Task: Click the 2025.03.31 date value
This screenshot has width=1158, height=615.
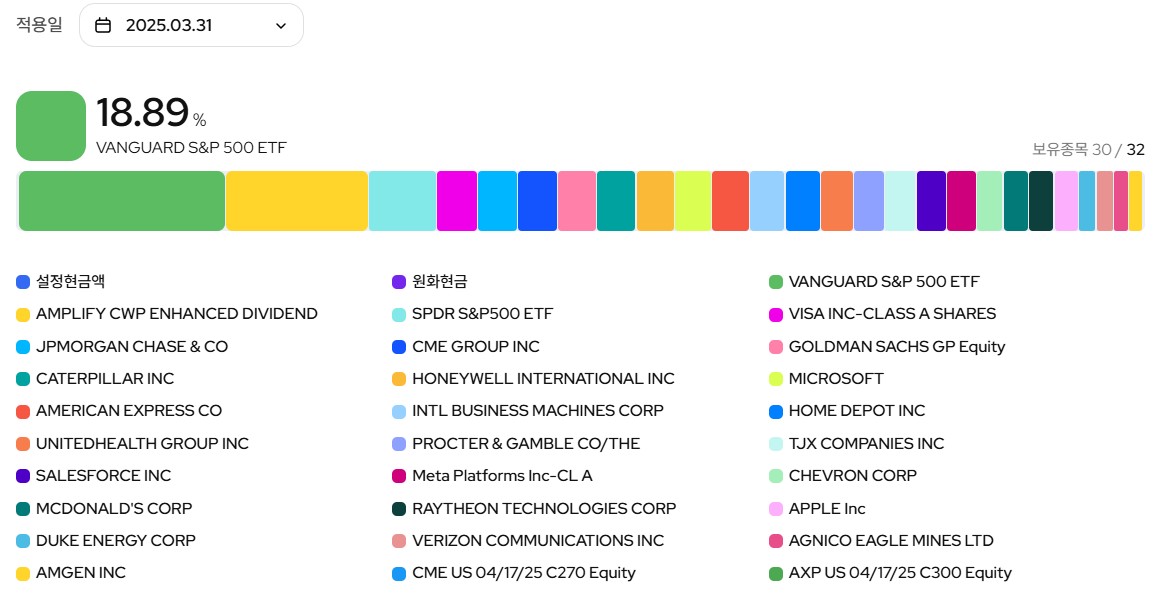Action: tap(169, 25)
